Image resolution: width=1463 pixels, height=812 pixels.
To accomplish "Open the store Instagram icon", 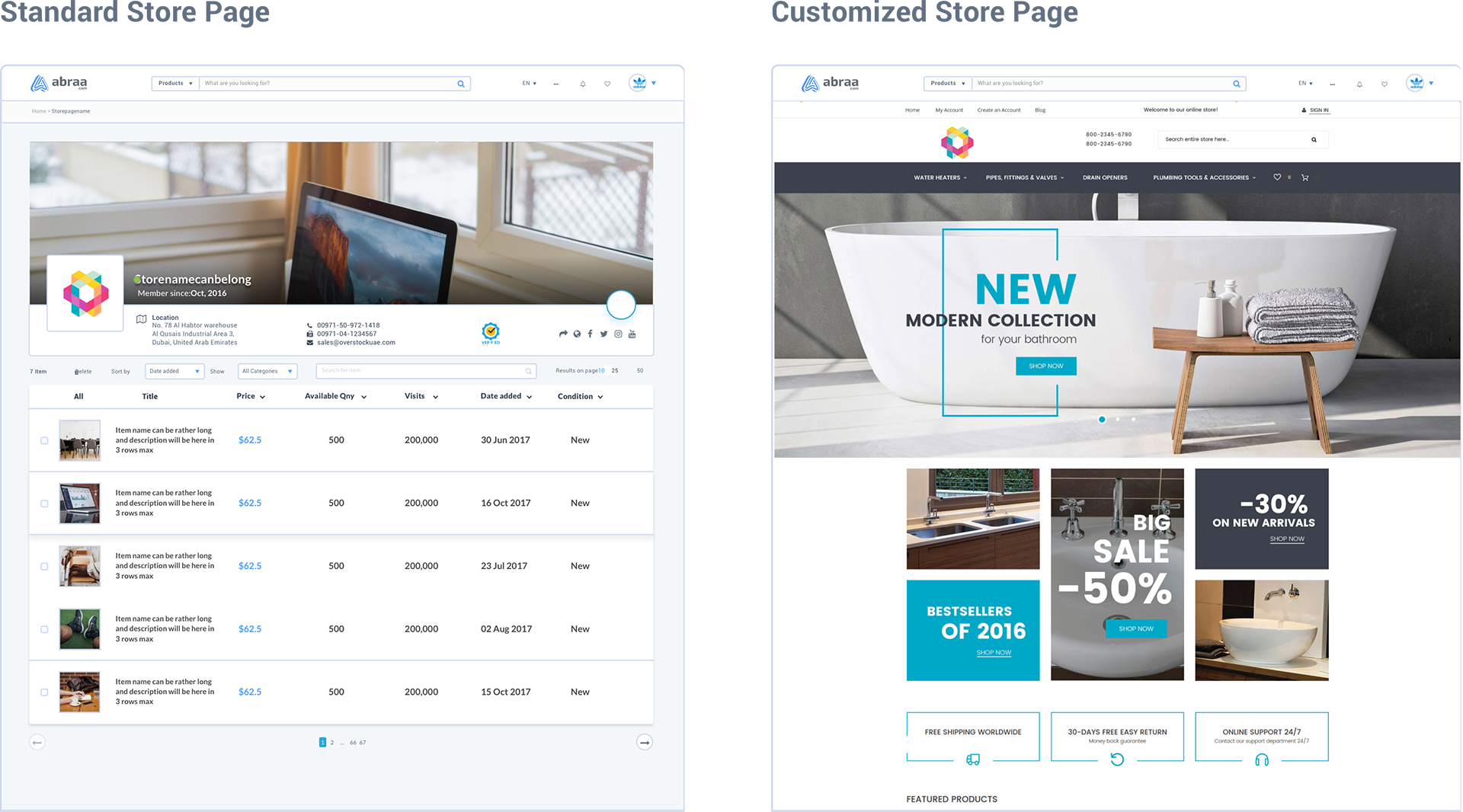I will click(x=618, y=334).
